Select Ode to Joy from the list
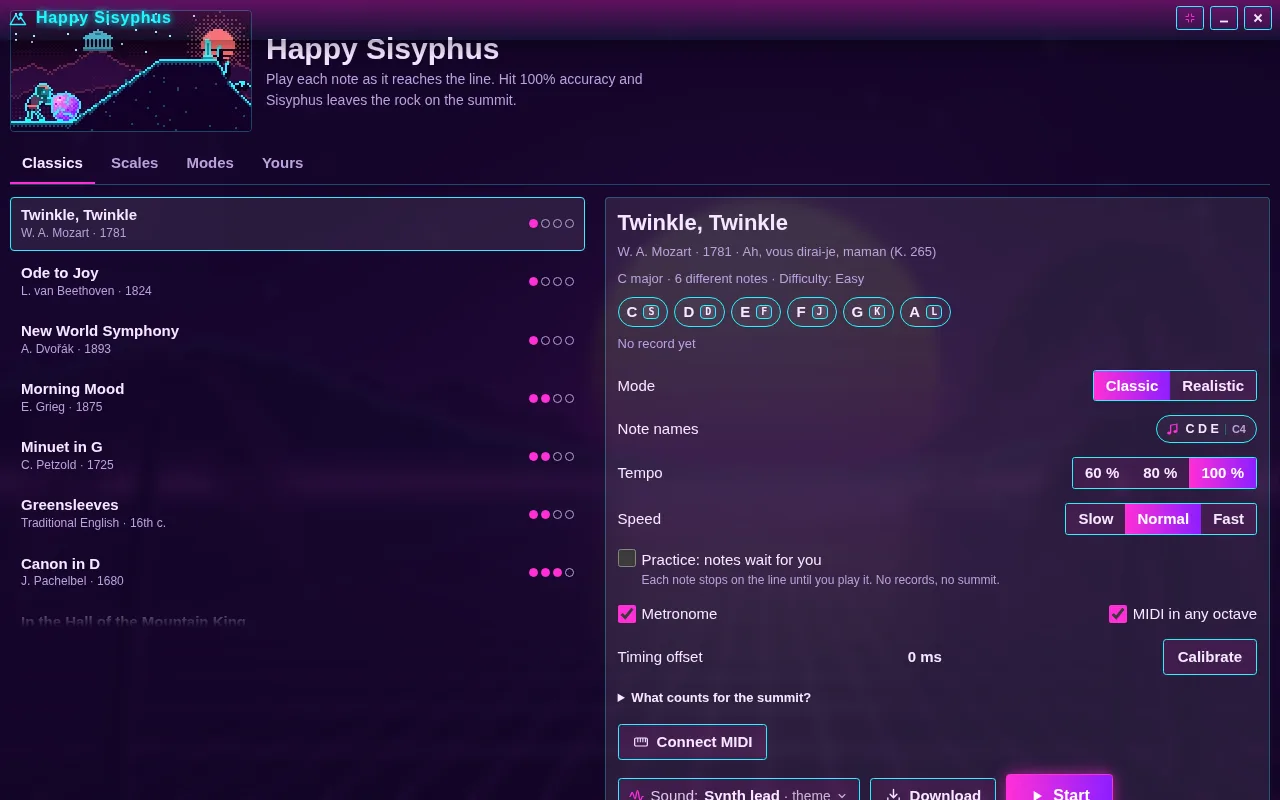 point(297,282)
